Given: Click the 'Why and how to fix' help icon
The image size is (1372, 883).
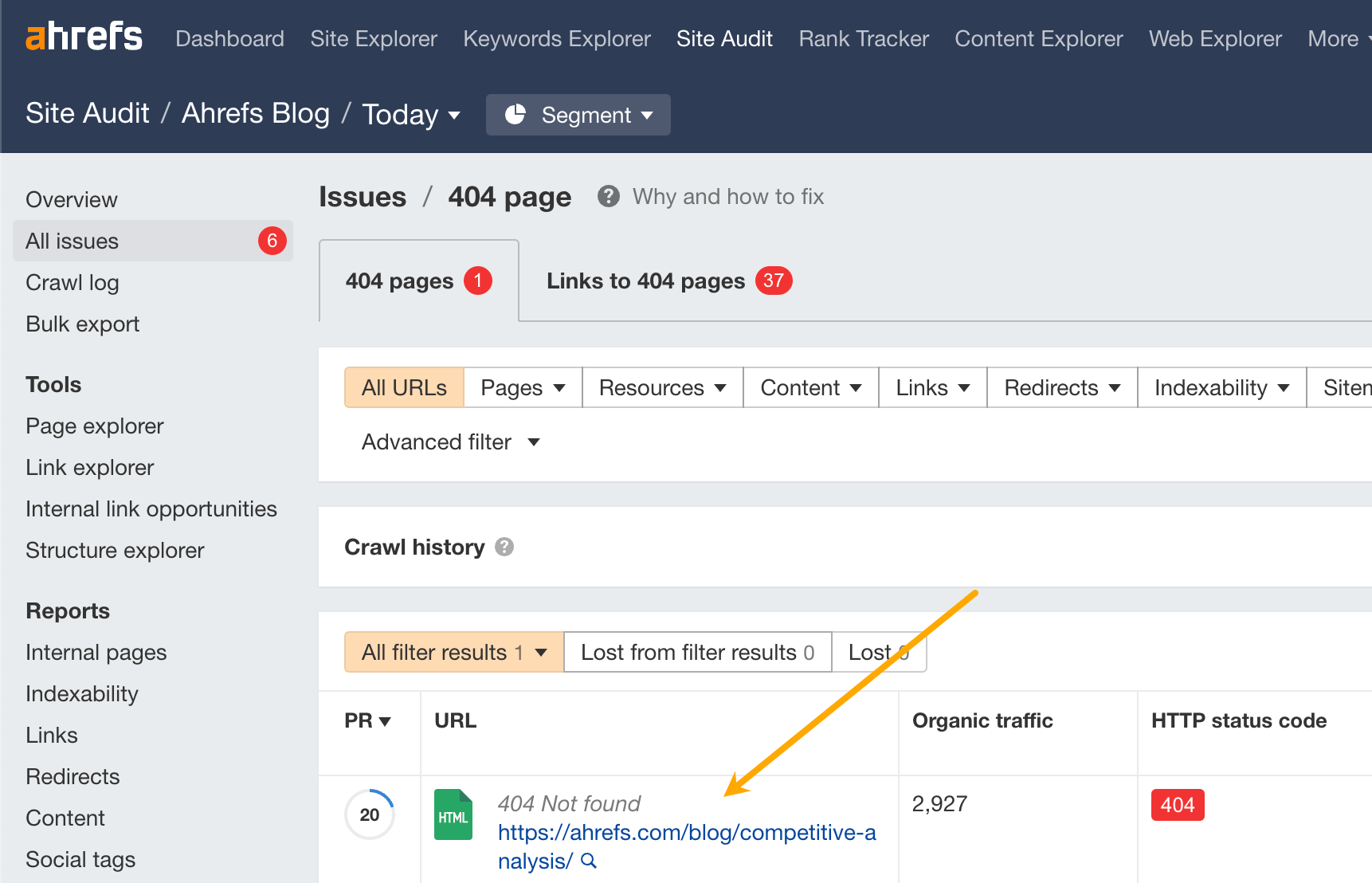Looking at the screenshot, I should (x=608, y=196).
